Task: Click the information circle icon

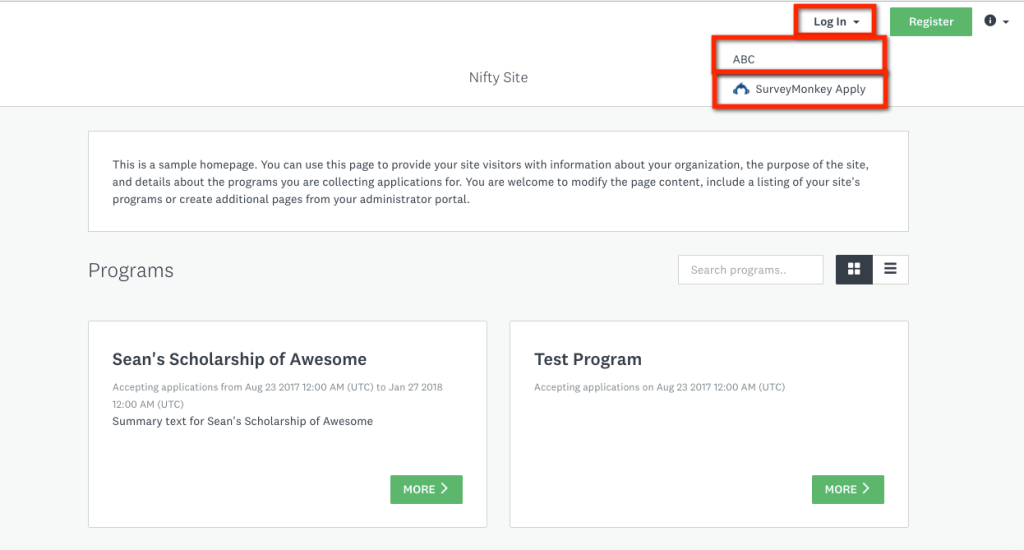Action: (x=990, y=21)
